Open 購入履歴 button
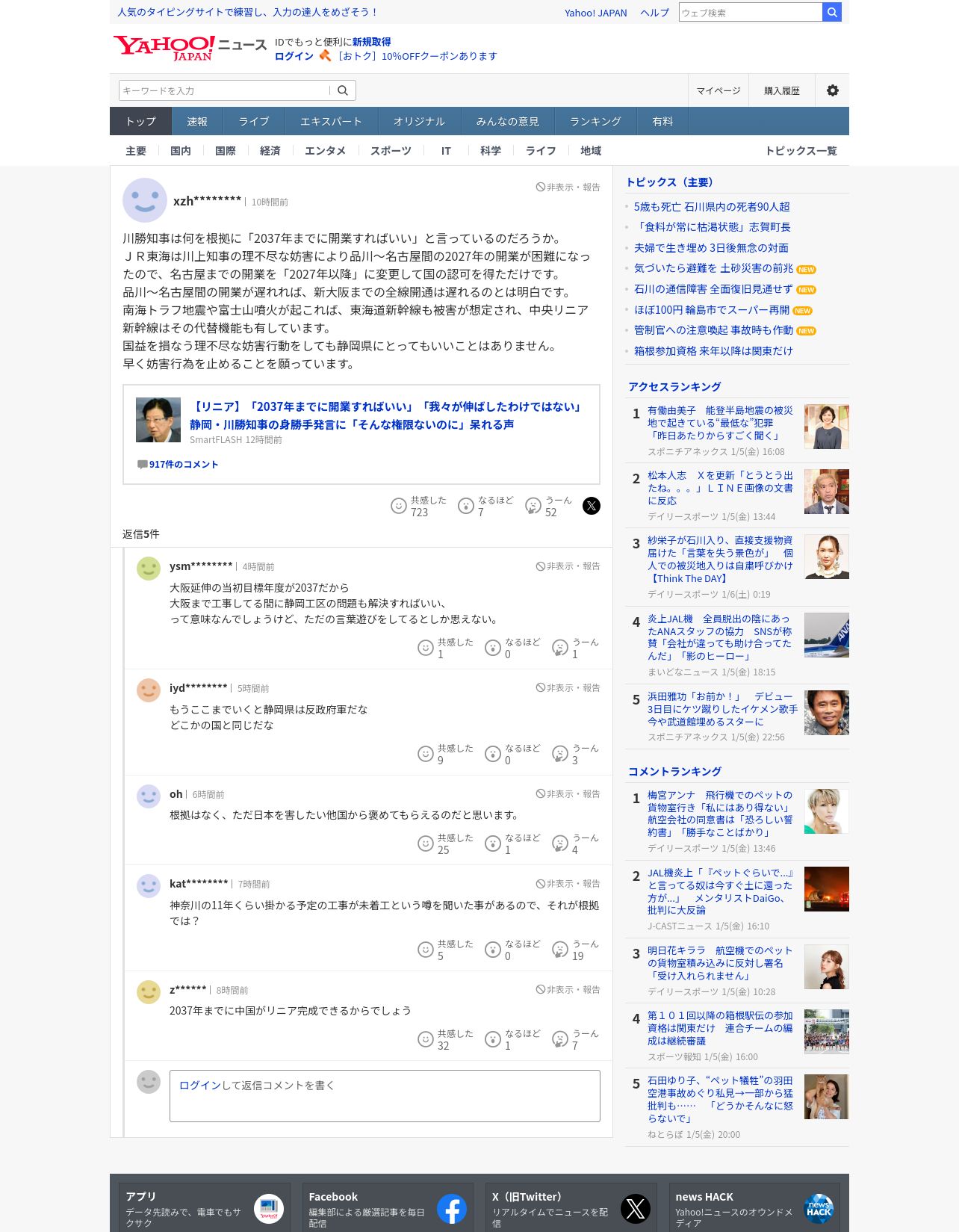Screen dimensions: 959x1232 coord(782,90)
